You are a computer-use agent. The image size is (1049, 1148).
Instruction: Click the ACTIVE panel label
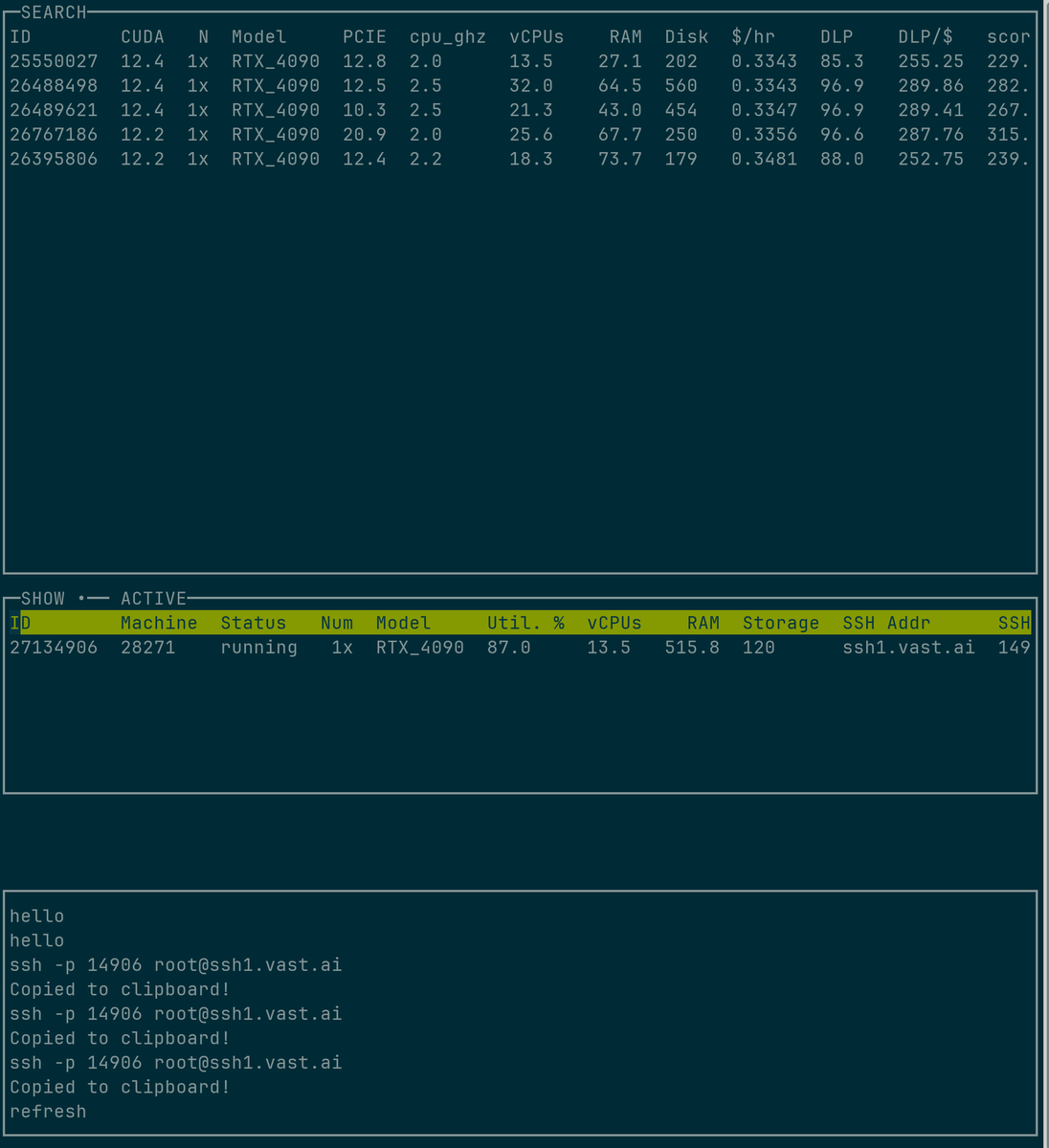153,599
